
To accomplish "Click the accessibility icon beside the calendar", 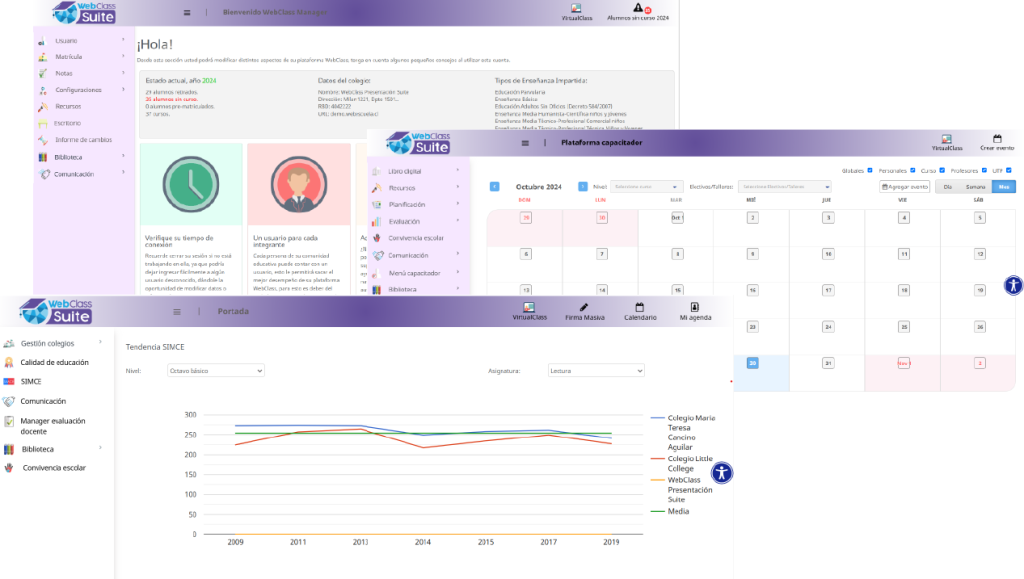I will coord(1014,285).
